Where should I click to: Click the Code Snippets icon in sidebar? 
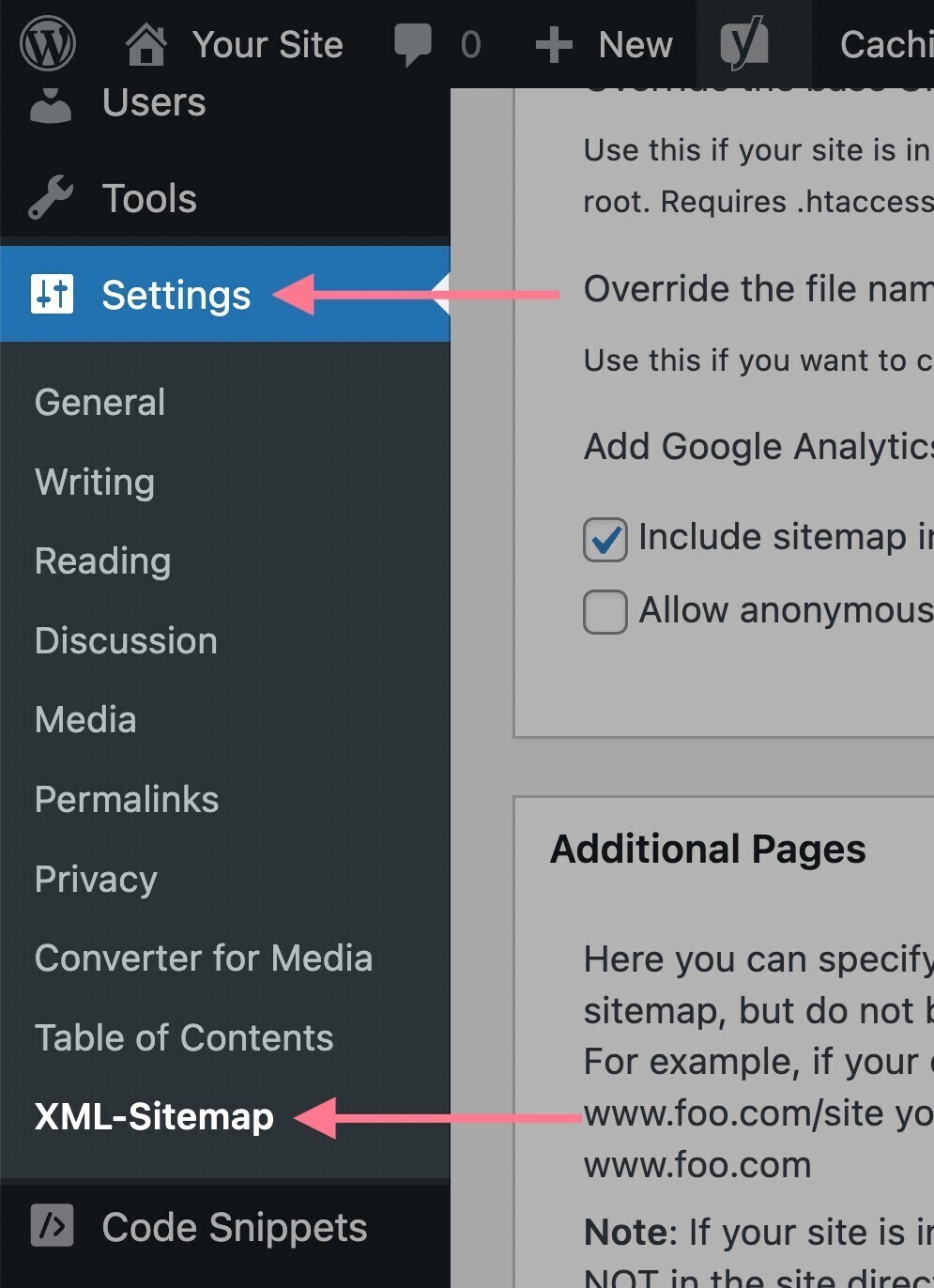click(50, 1225)
